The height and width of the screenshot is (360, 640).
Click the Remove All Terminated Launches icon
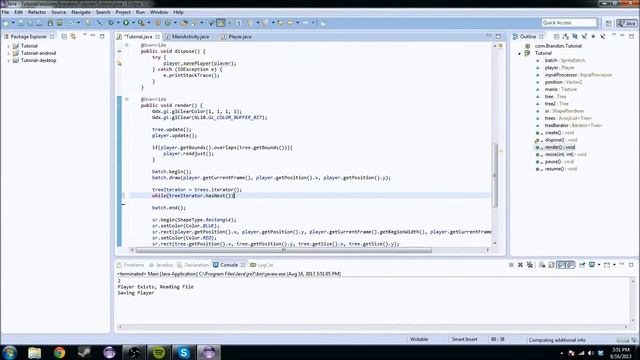530,265
